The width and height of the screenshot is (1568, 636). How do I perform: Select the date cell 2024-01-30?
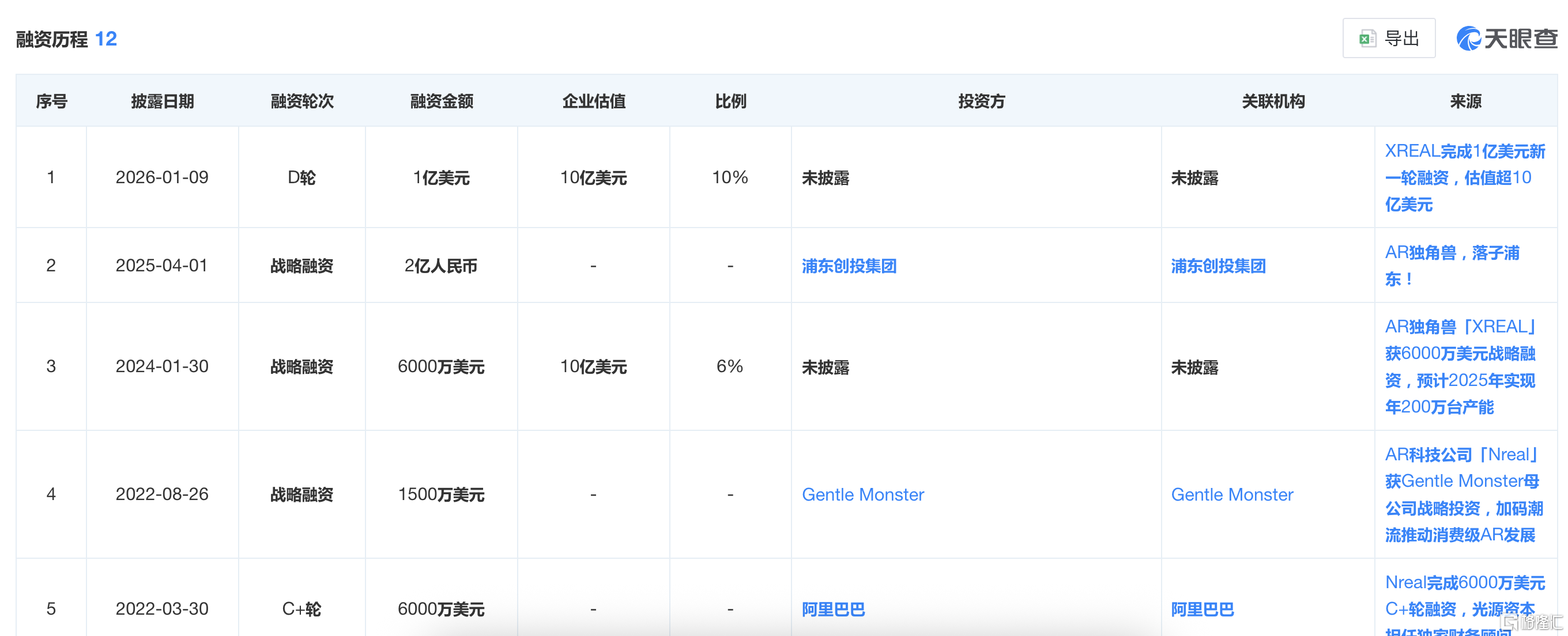click(162, 366)
